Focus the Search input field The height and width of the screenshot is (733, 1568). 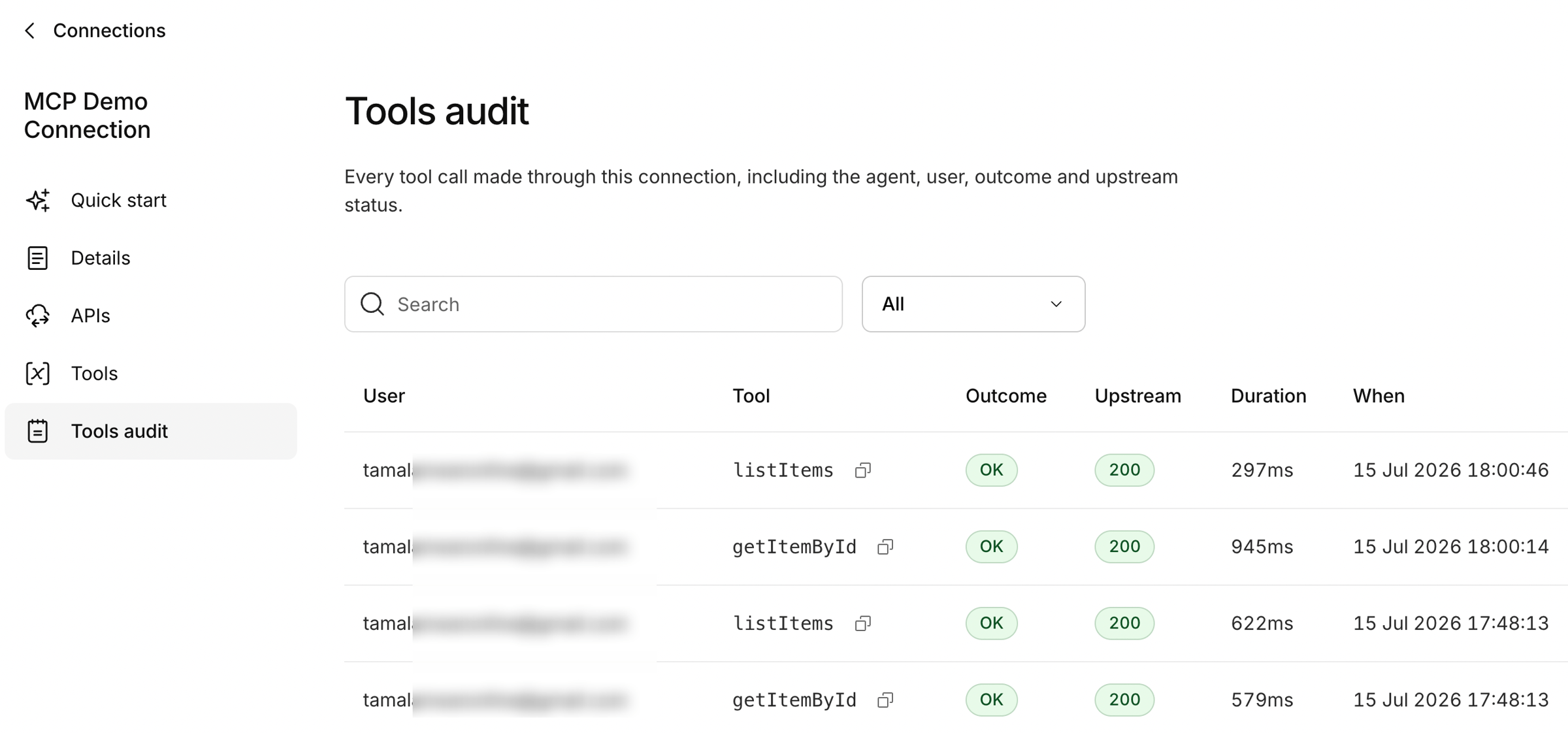click(593, 304)
